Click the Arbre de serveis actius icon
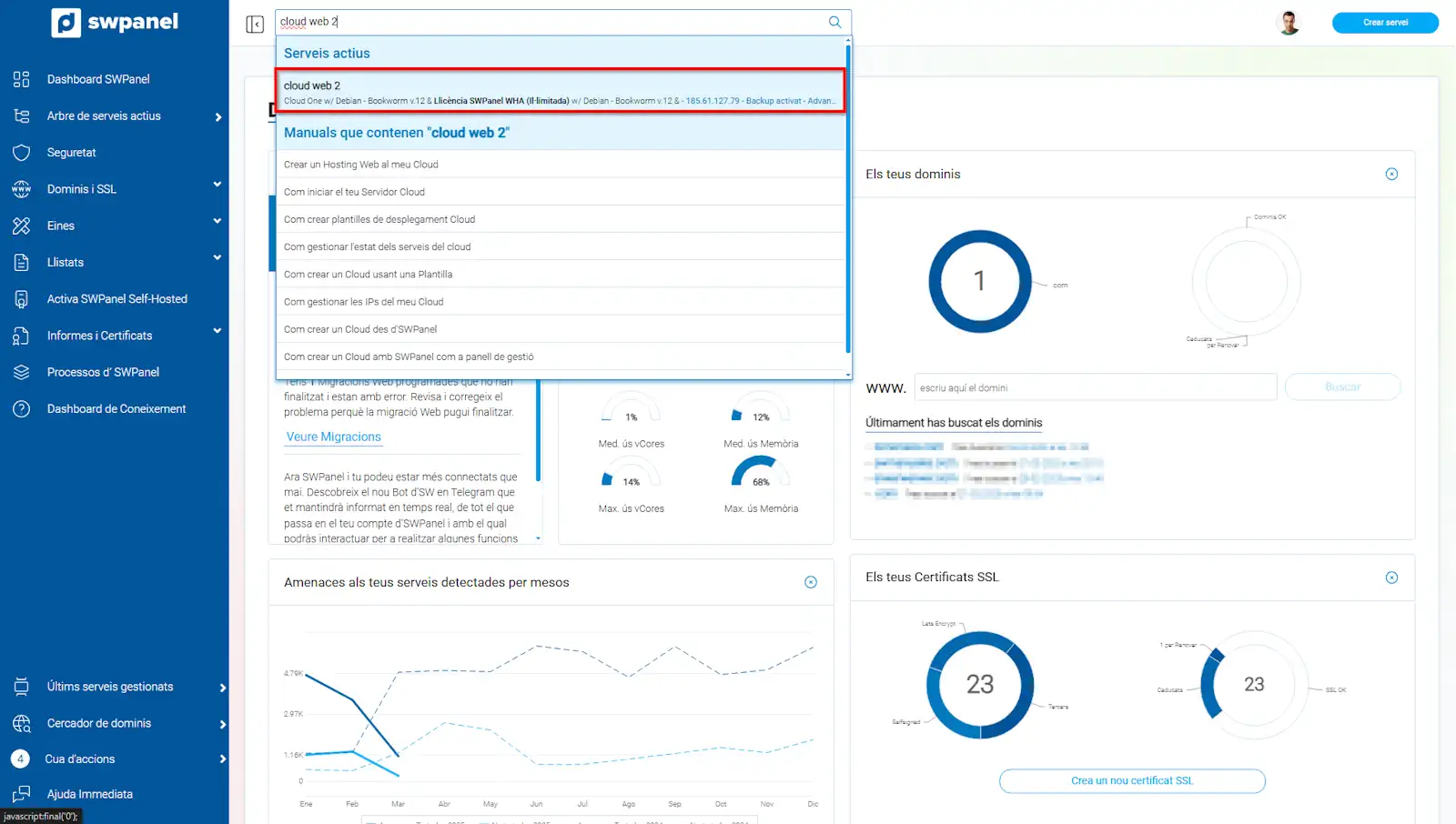Screen dimensions: 1456x824 pos(22,116)
